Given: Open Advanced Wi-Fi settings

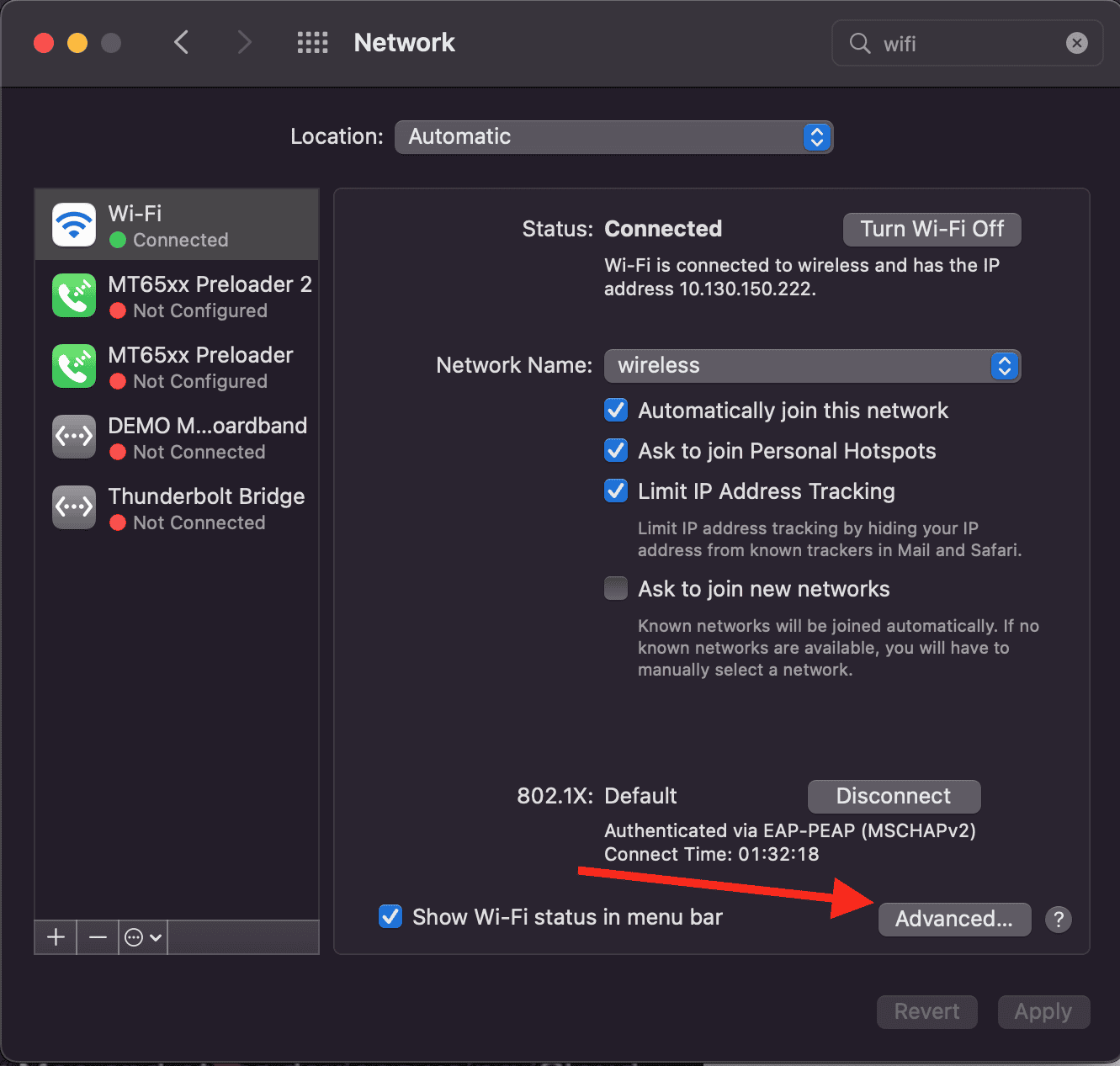Looking at the screenshot, I should click(954, 919).
